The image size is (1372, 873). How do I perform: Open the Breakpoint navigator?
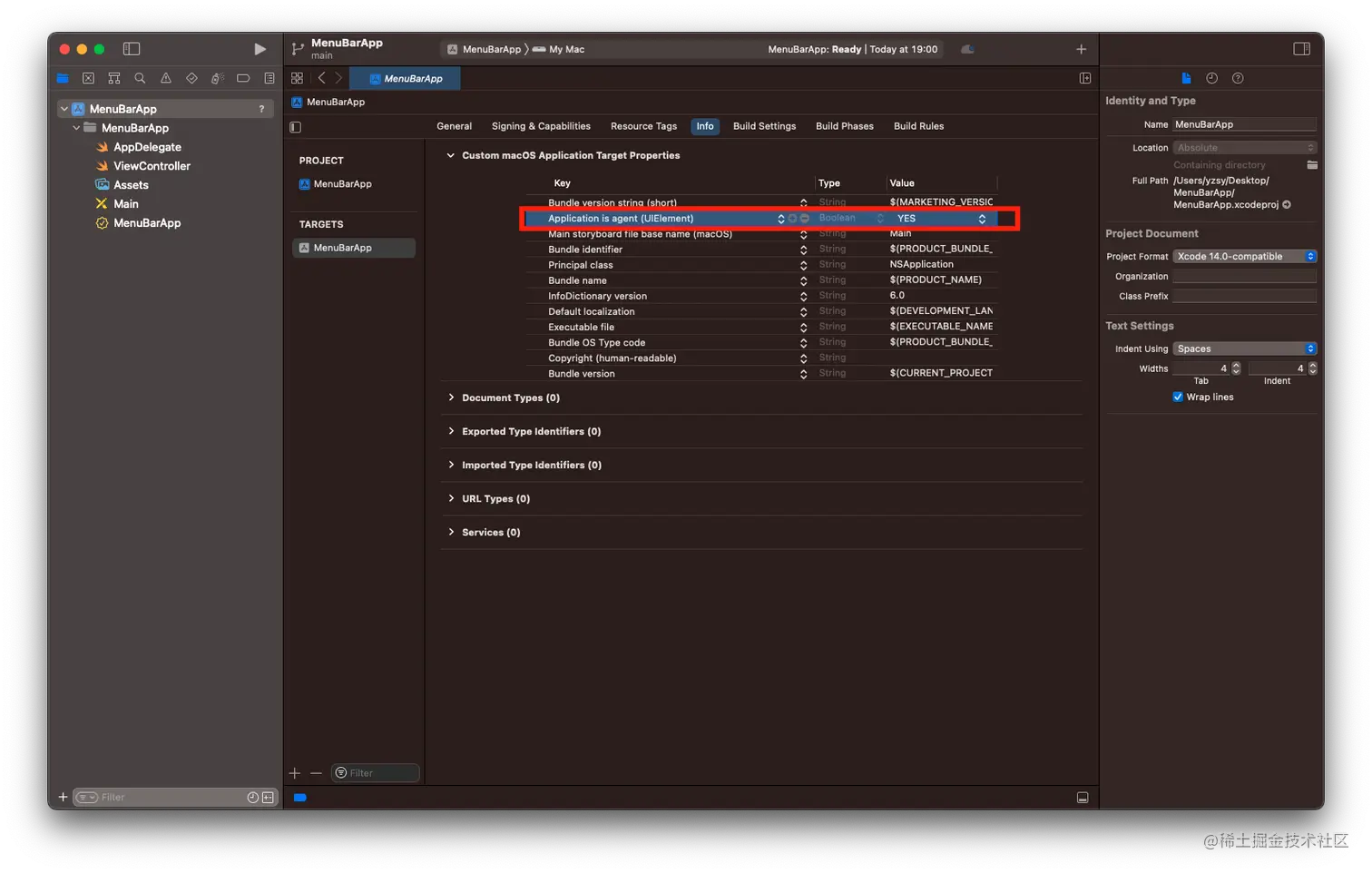(243, 78)
